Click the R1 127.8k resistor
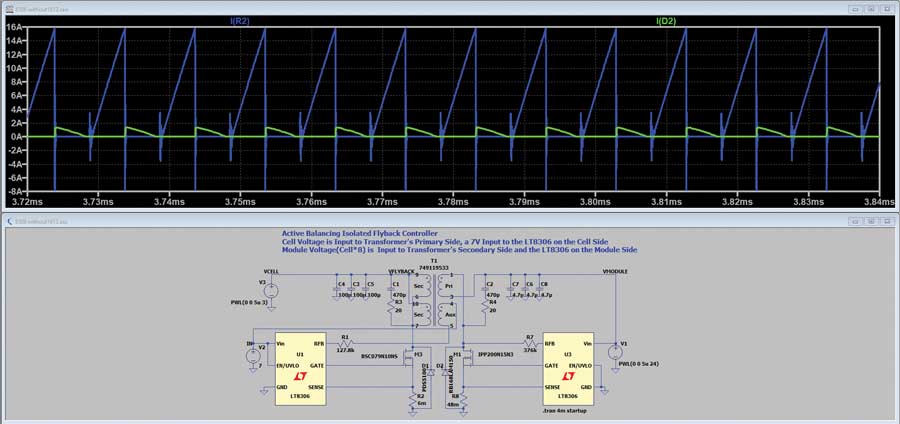Screen dimensions: 900x424 point(344,343)
